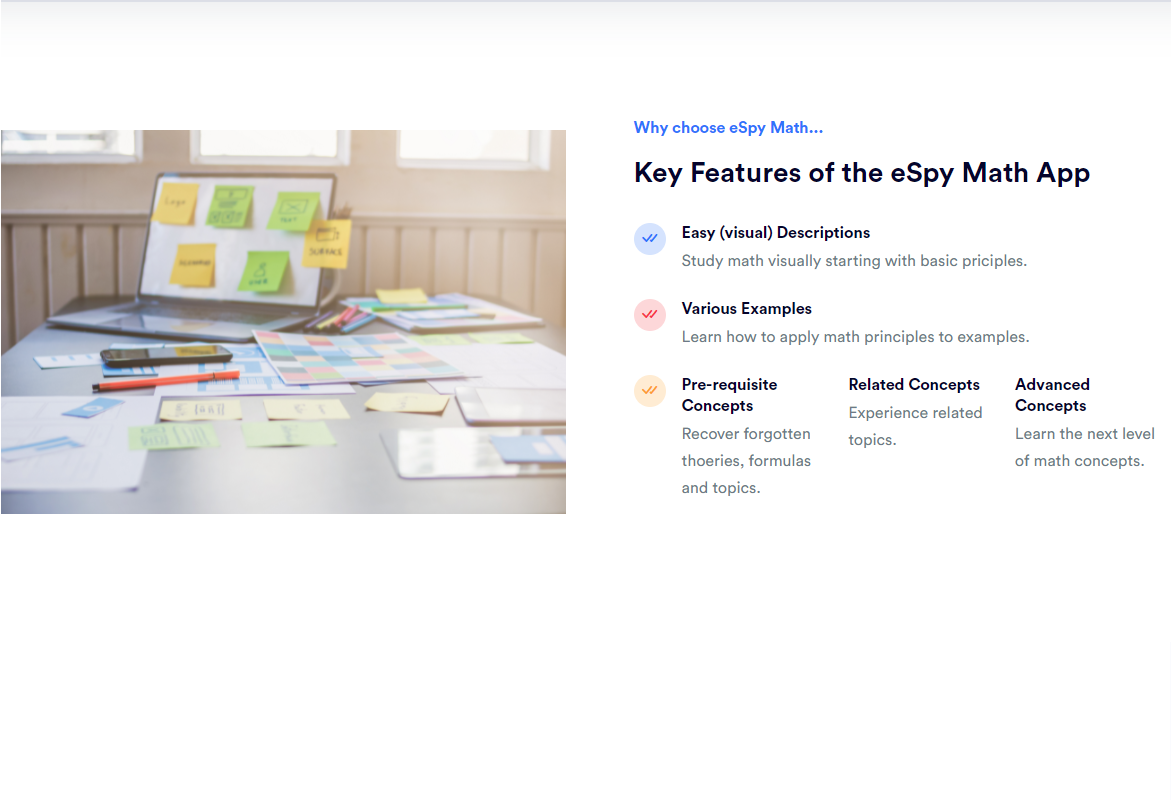
Task: Select the 'Various Examples' feature title
Action: pos(746,309)
